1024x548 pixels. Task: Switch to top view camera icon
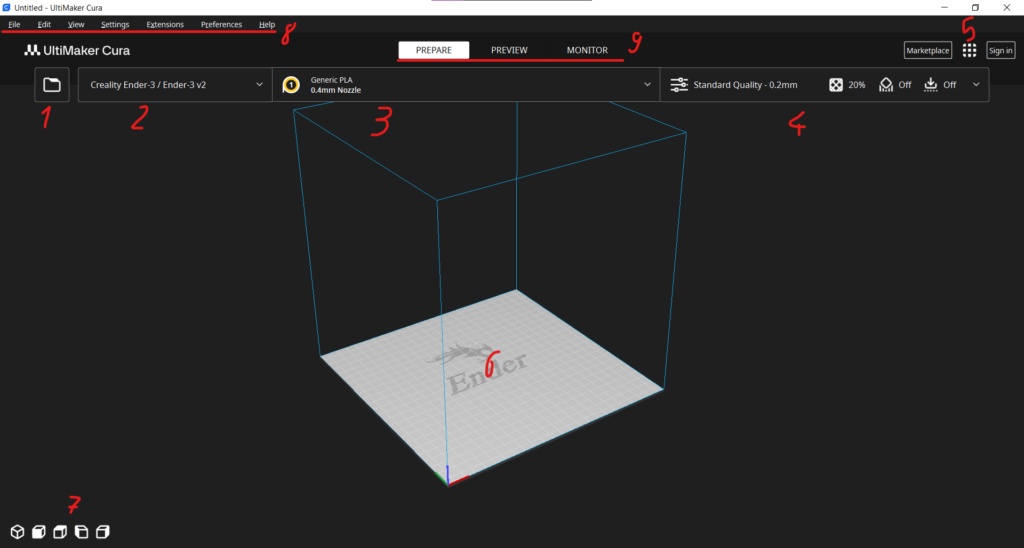coord(60,532)
